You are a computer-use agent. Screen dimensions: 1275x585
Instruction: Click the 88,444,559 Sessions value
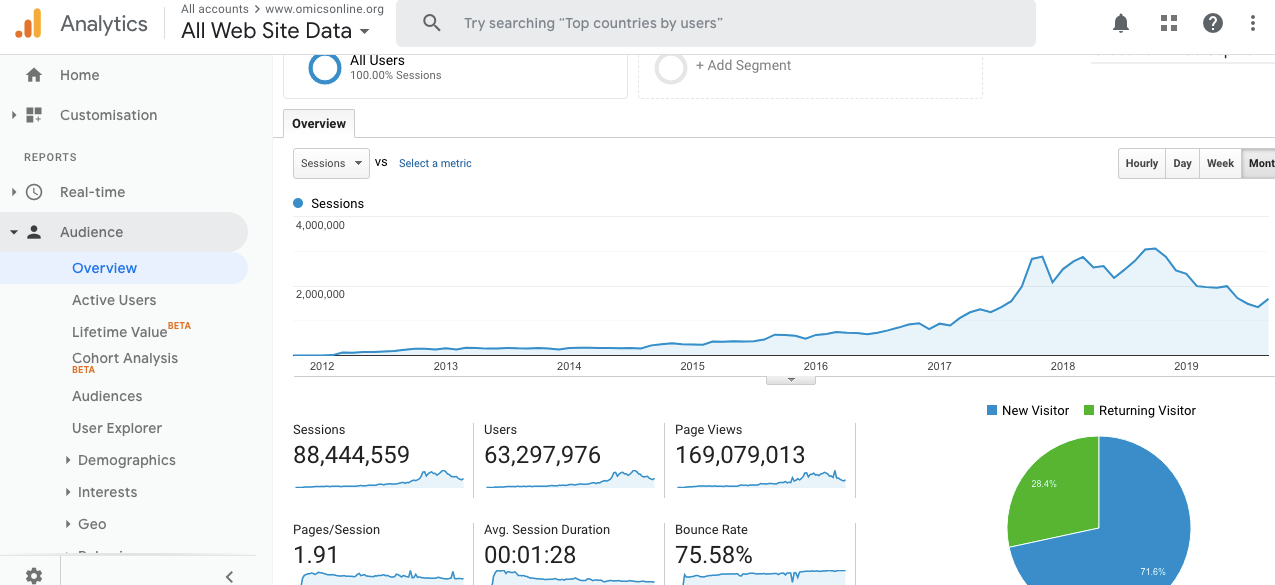(351, 455)
